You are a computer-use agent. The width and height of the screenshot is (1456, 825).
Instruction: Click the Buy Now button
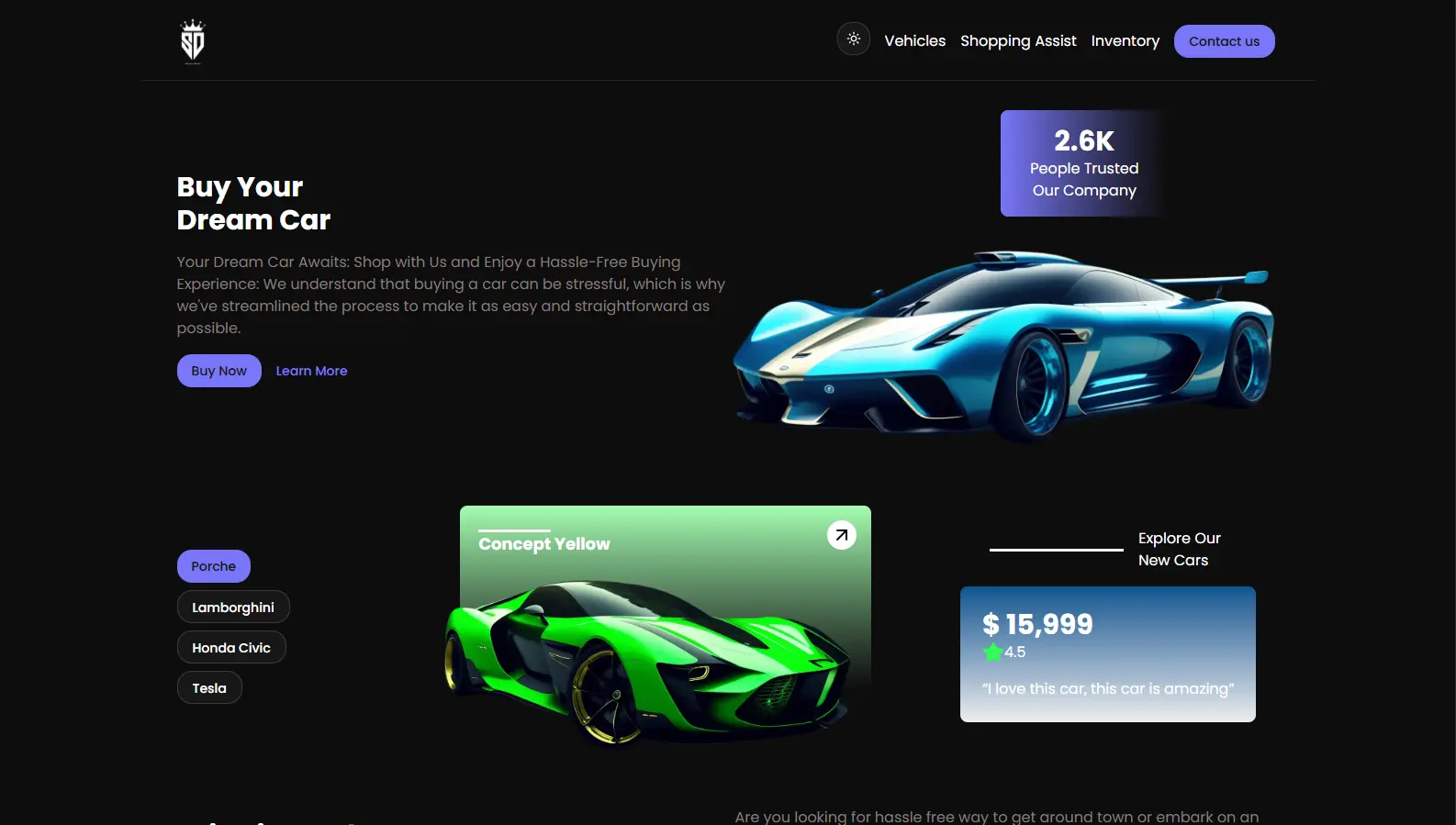coord(219,371)
